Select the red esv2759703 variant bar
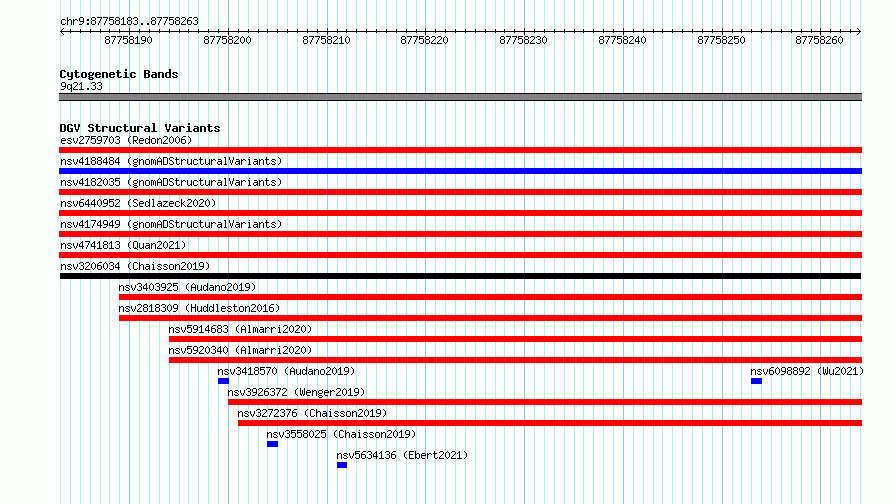 [460, 150]
